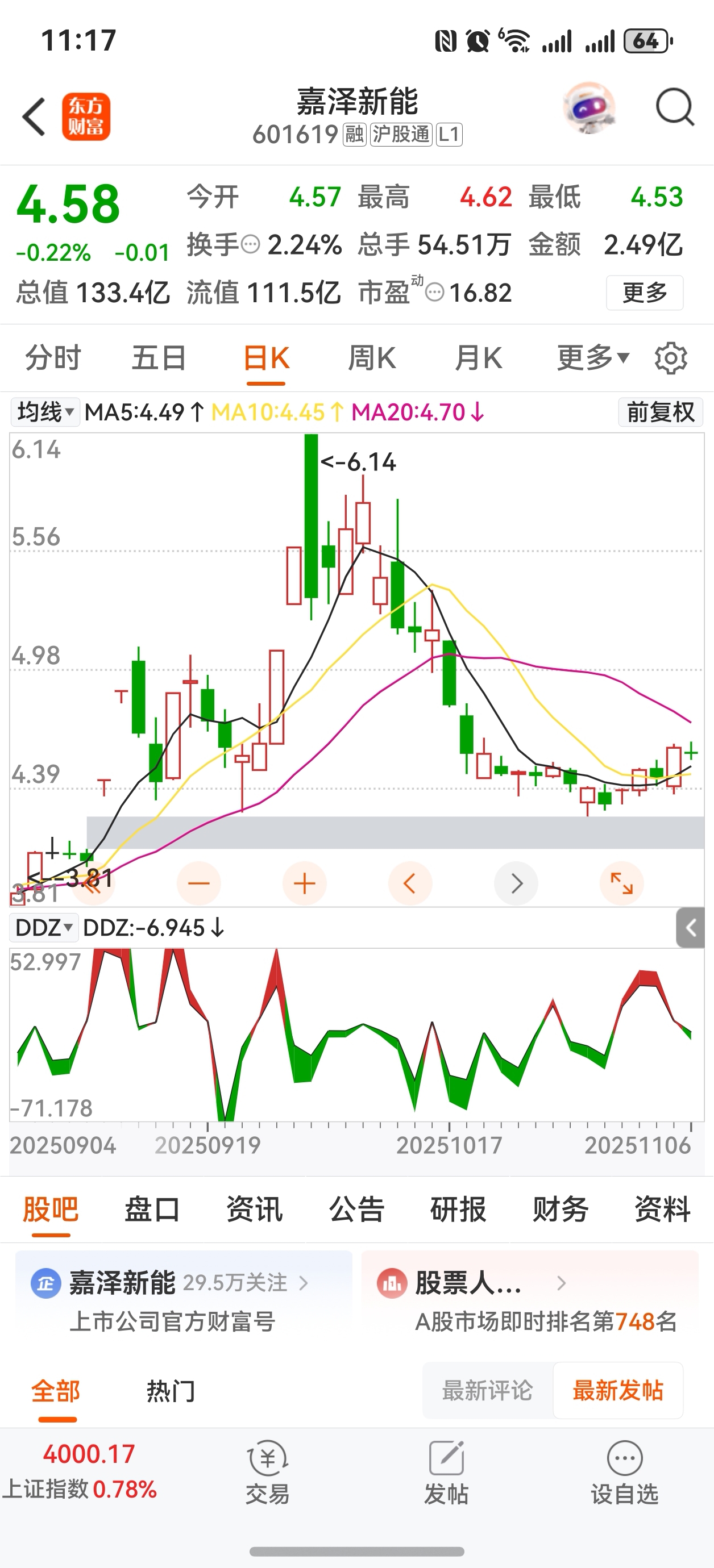Open the 资讯 tab

255,1209
